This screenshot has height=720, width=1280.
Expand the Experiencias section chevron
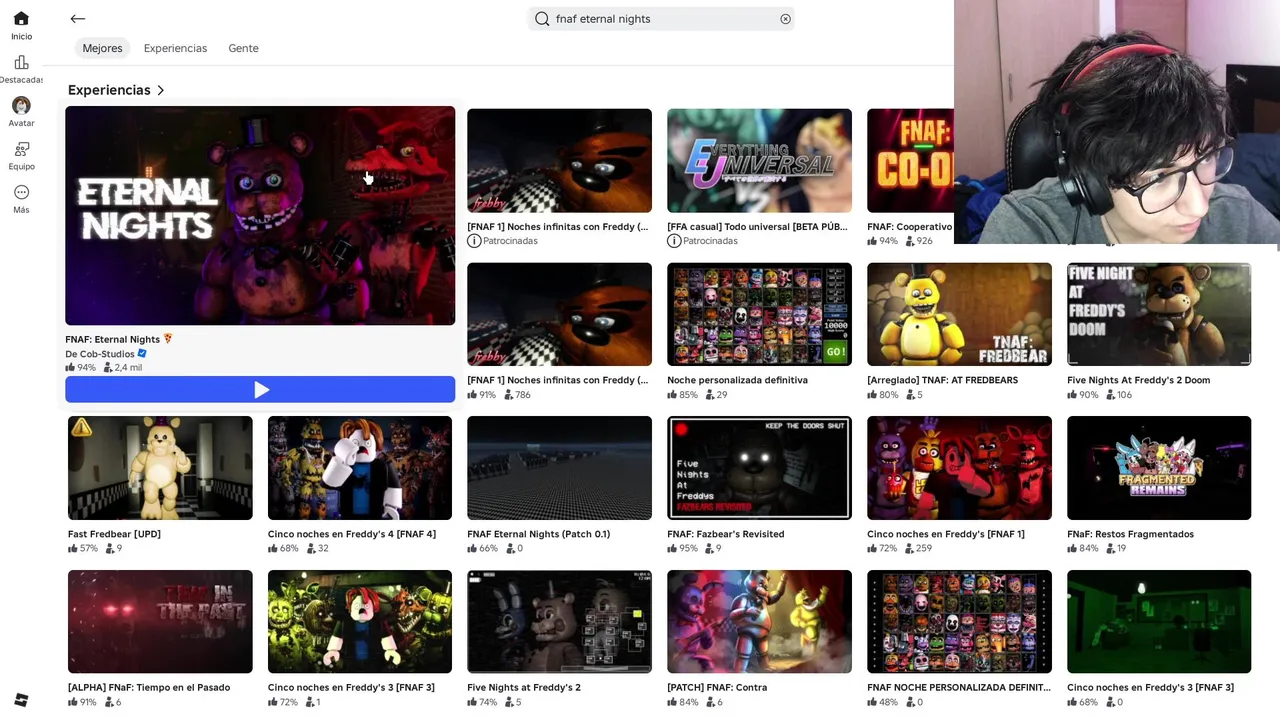click(x=161, y=90)
